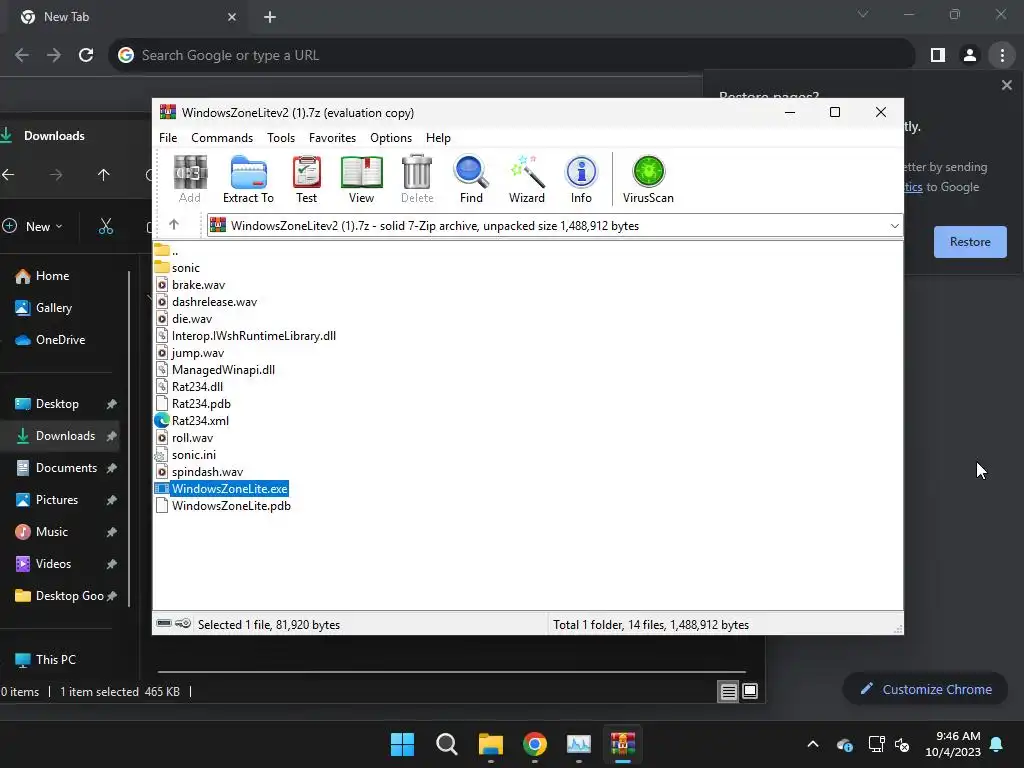Select the sonic folder
This screenshot has height=768, width=1024.
click(x=185, y=268)
